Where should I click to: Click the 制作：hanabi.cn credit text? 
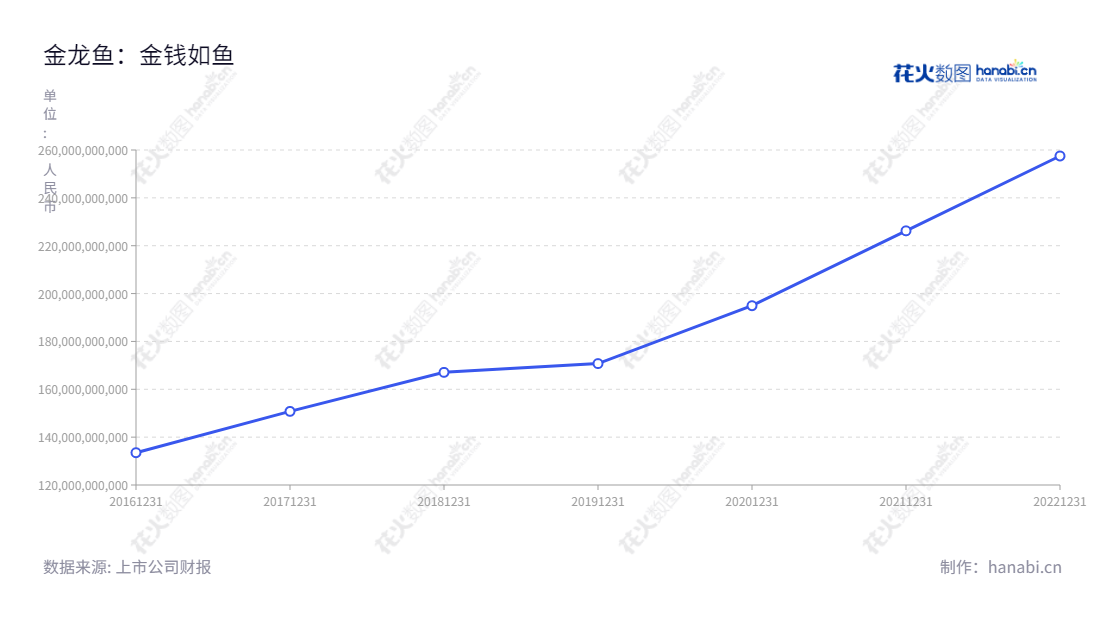click(x=1000, y=567)
